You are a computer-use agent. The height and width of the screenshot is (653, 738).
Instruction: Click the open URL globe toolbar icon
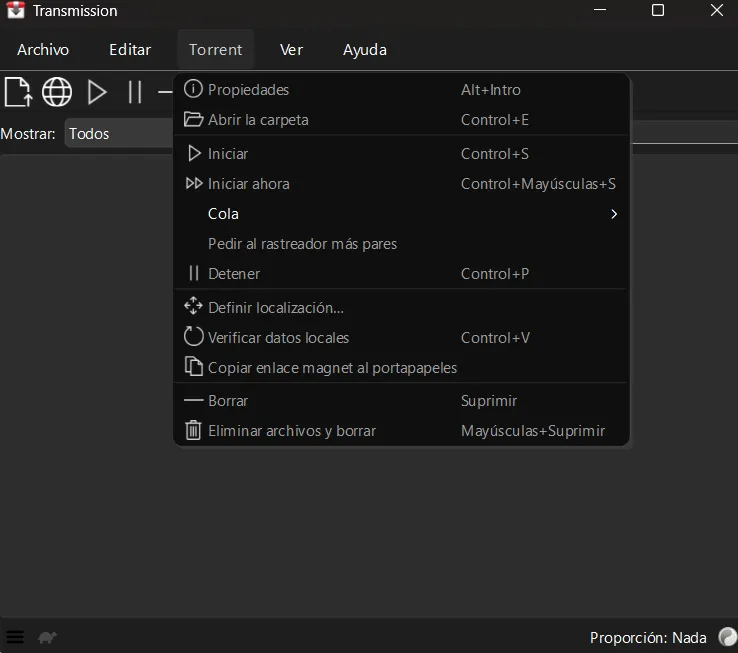pos(57,92)
